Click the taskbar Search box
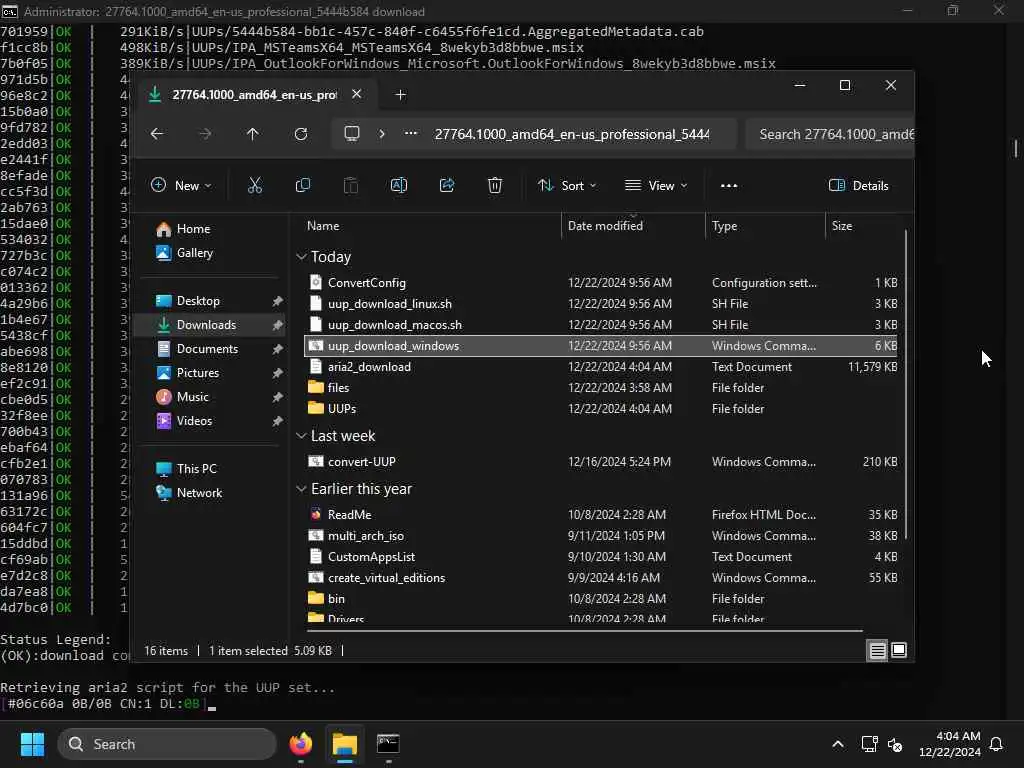Image resolution: width=1024 pixels, height=768 pixels. coord(167,744)
